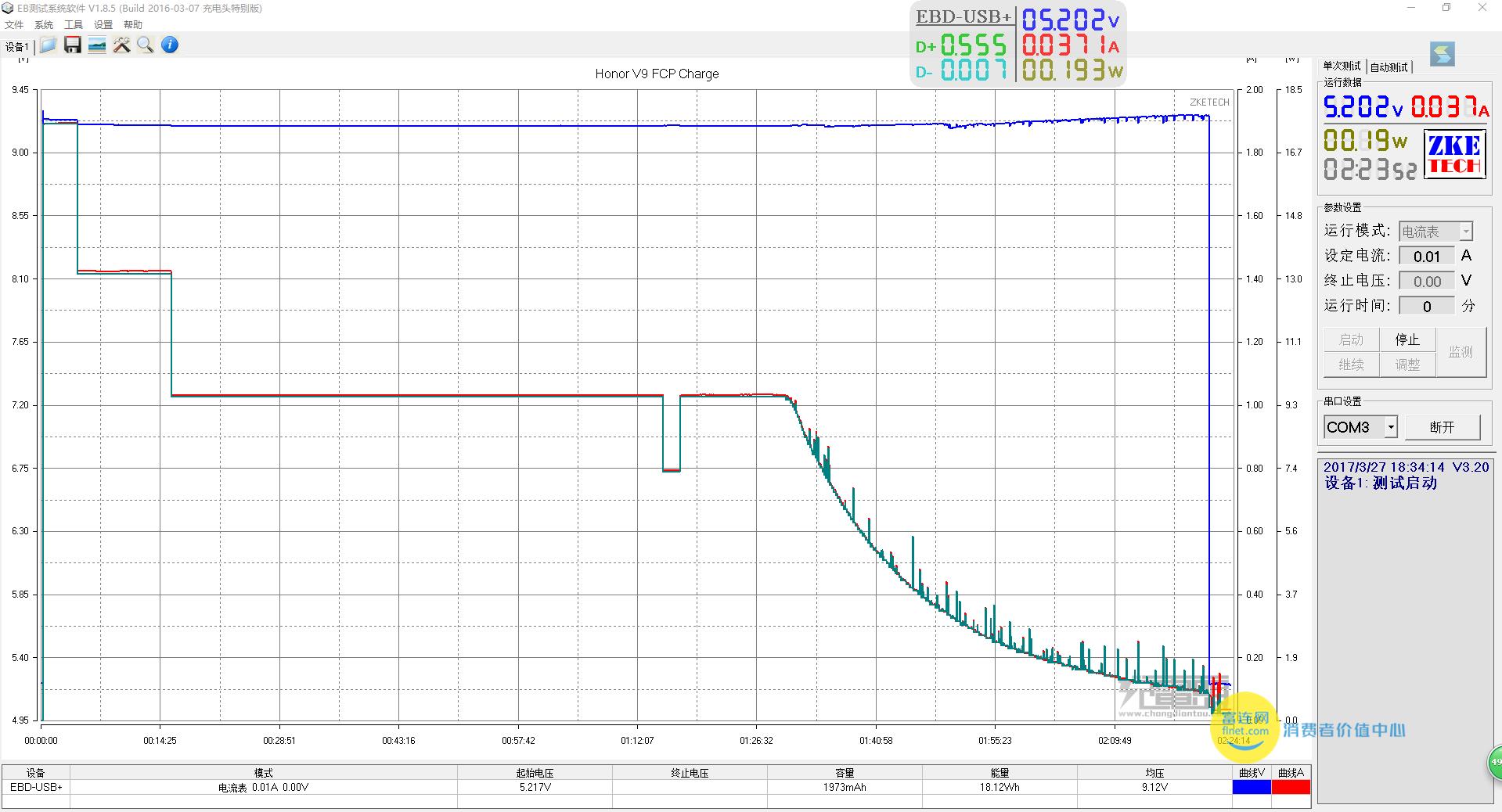
Task: Click the open folder toolbar icon
Action: pyautogui.click(x=49, y=45)
